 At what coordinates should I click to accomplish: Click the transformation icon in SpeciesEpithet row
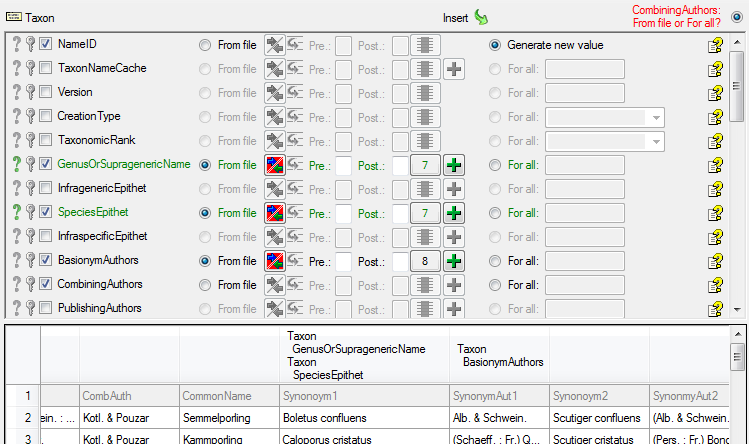(273, 213)
